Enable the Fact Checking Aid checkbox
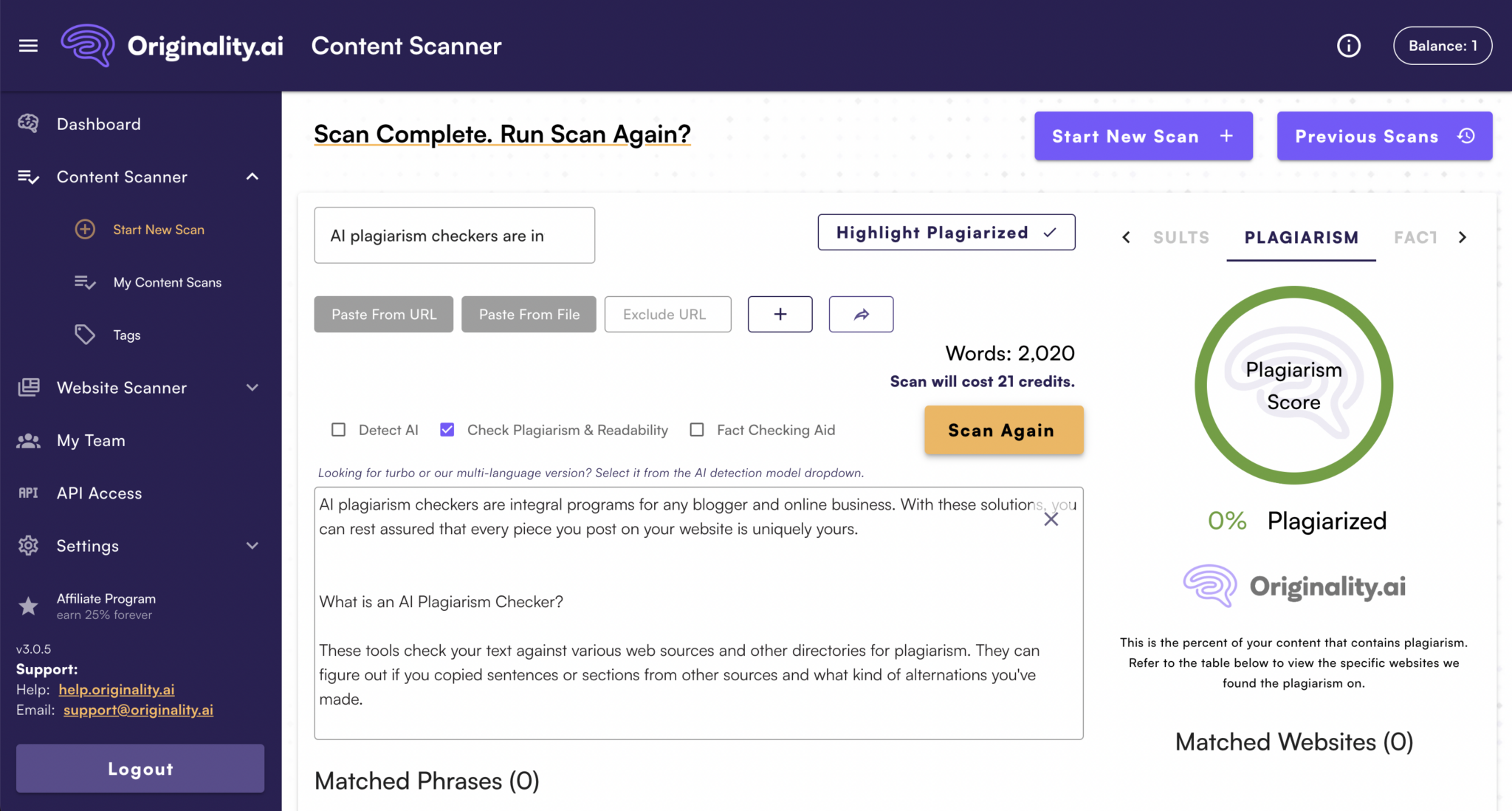The width and height of the screenshot is (1512, 811). coord(696,429)
